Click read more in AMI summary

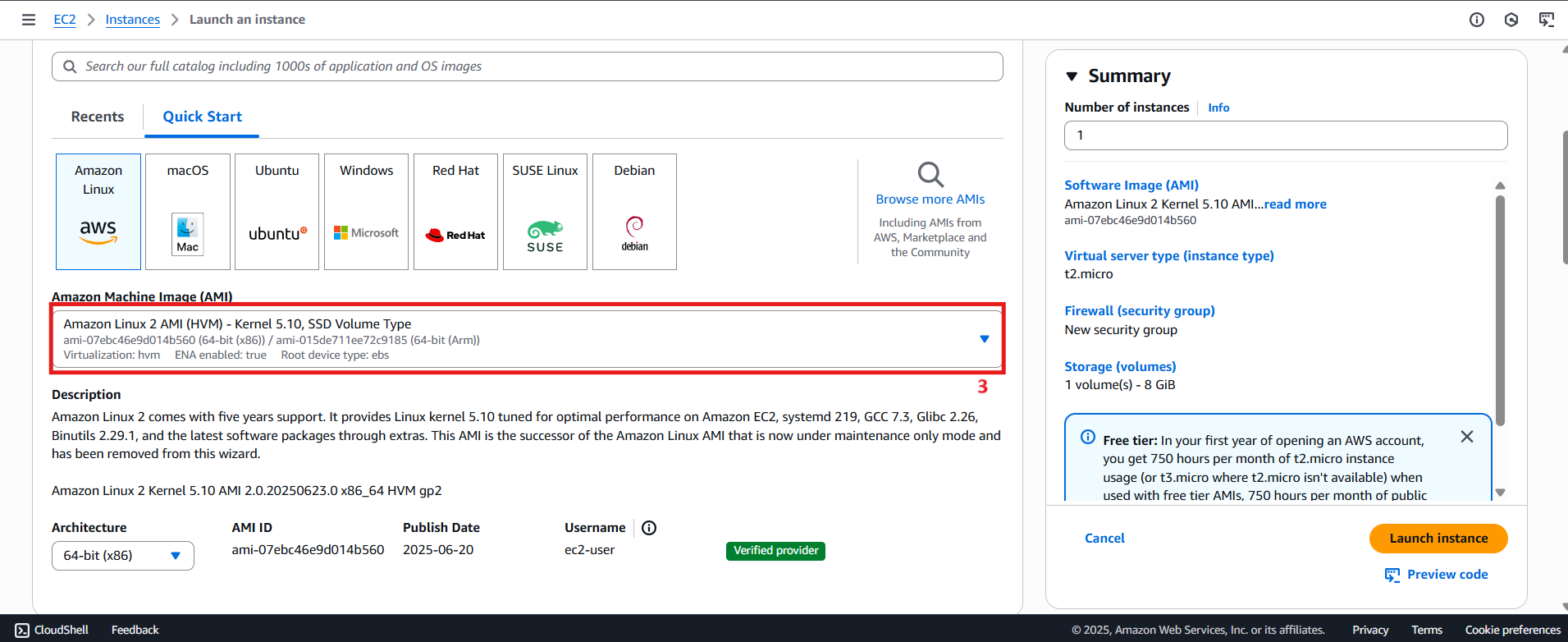tap(1295, 204)
